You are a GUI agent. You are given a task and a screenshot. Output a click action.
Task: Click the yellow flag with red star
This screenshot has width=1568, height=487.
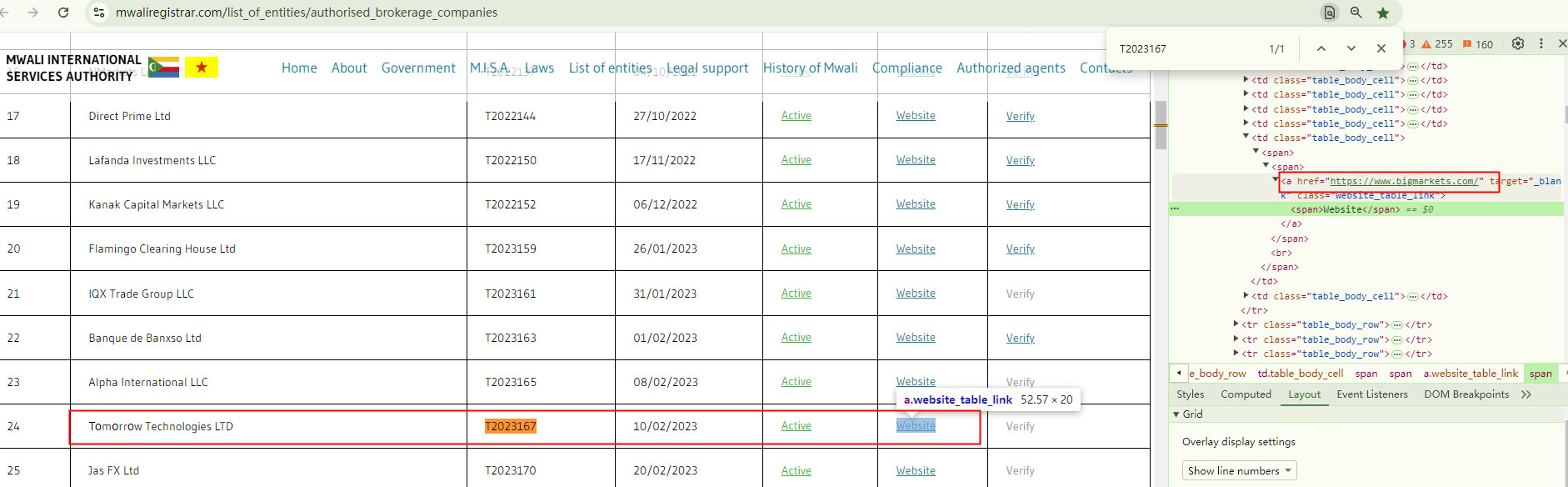[202, 67]
